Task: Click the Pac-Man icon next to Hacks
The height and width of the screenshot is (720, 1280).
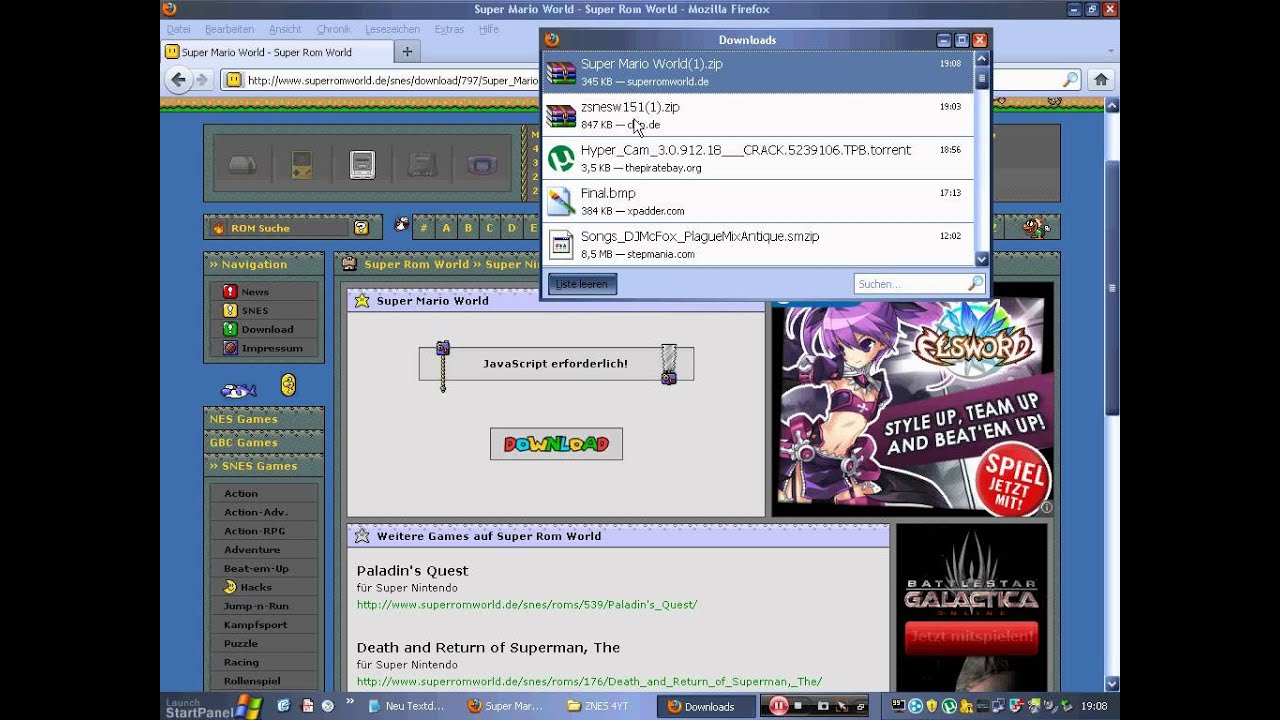Action: coord(230,587)
